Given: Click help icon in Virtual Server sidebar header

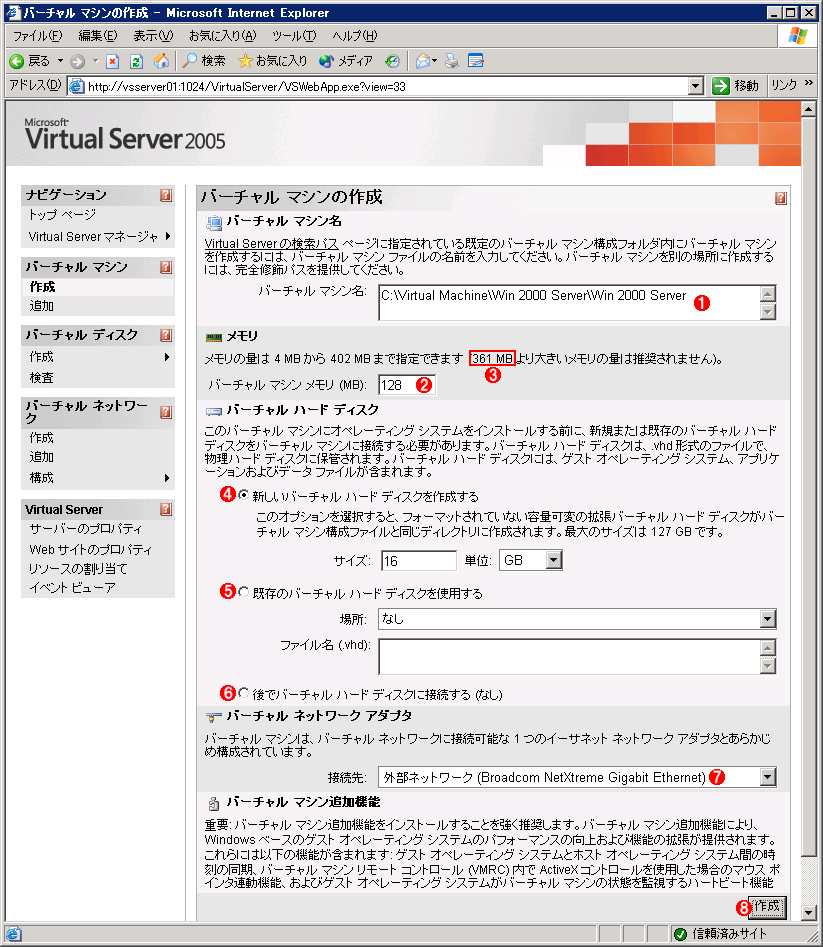Looking at the screenshot, I should (165, 510).
